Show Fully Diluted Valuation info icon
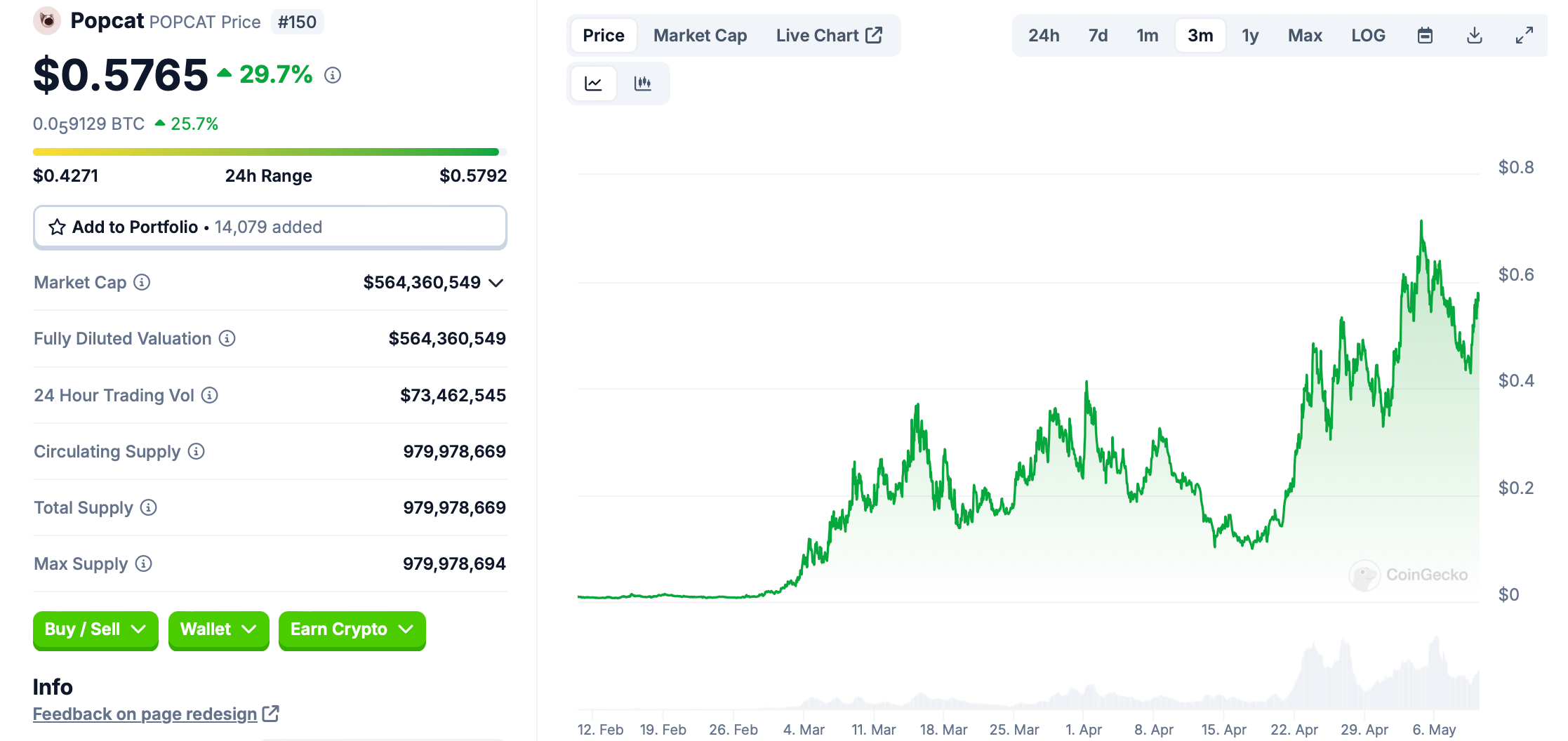The width and height of the screenshot is (1568, 741). coord(227,338)
